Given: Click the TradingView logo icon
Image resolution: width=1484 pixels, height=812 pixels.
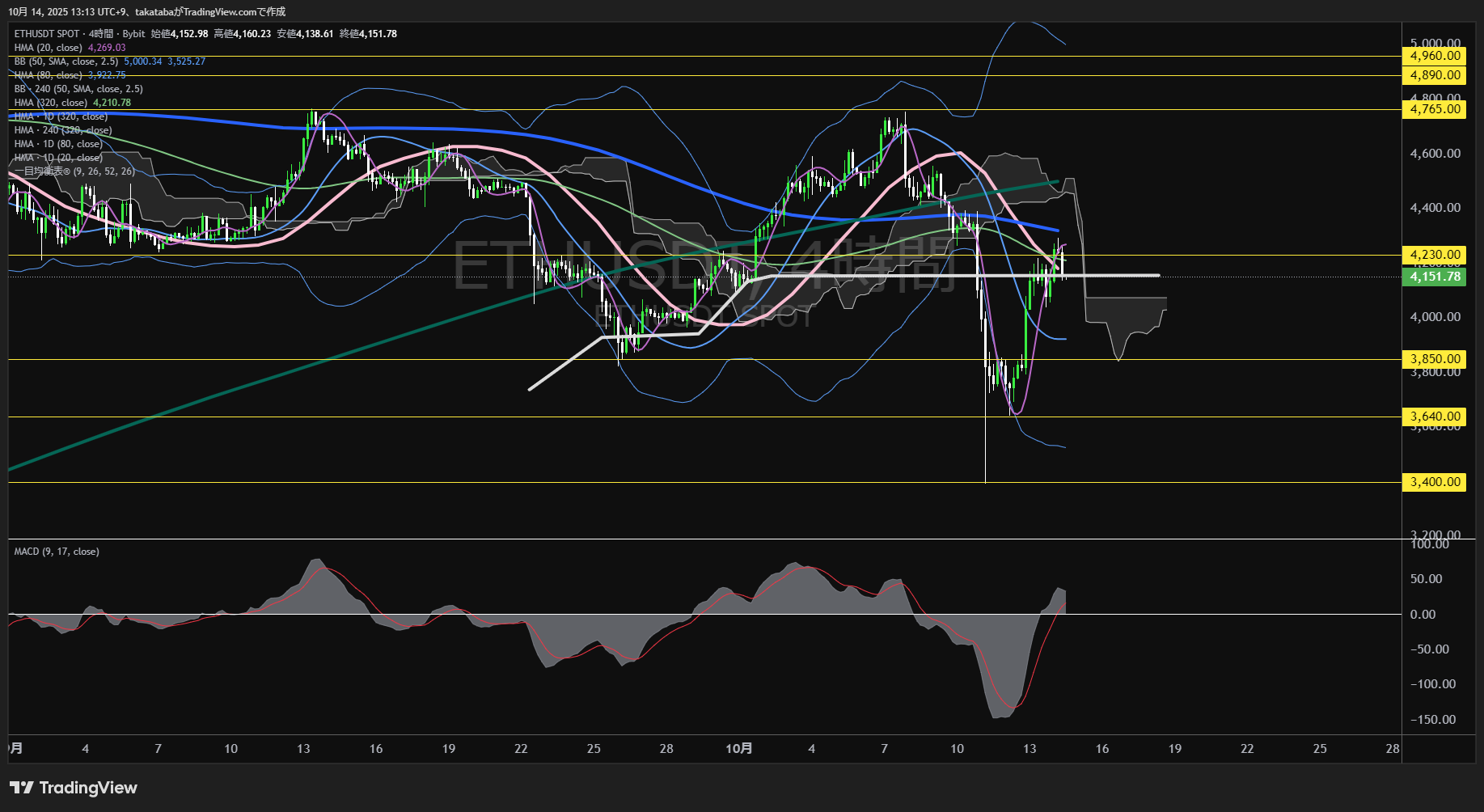Looking at the screenshot, I should coord(22,788).
